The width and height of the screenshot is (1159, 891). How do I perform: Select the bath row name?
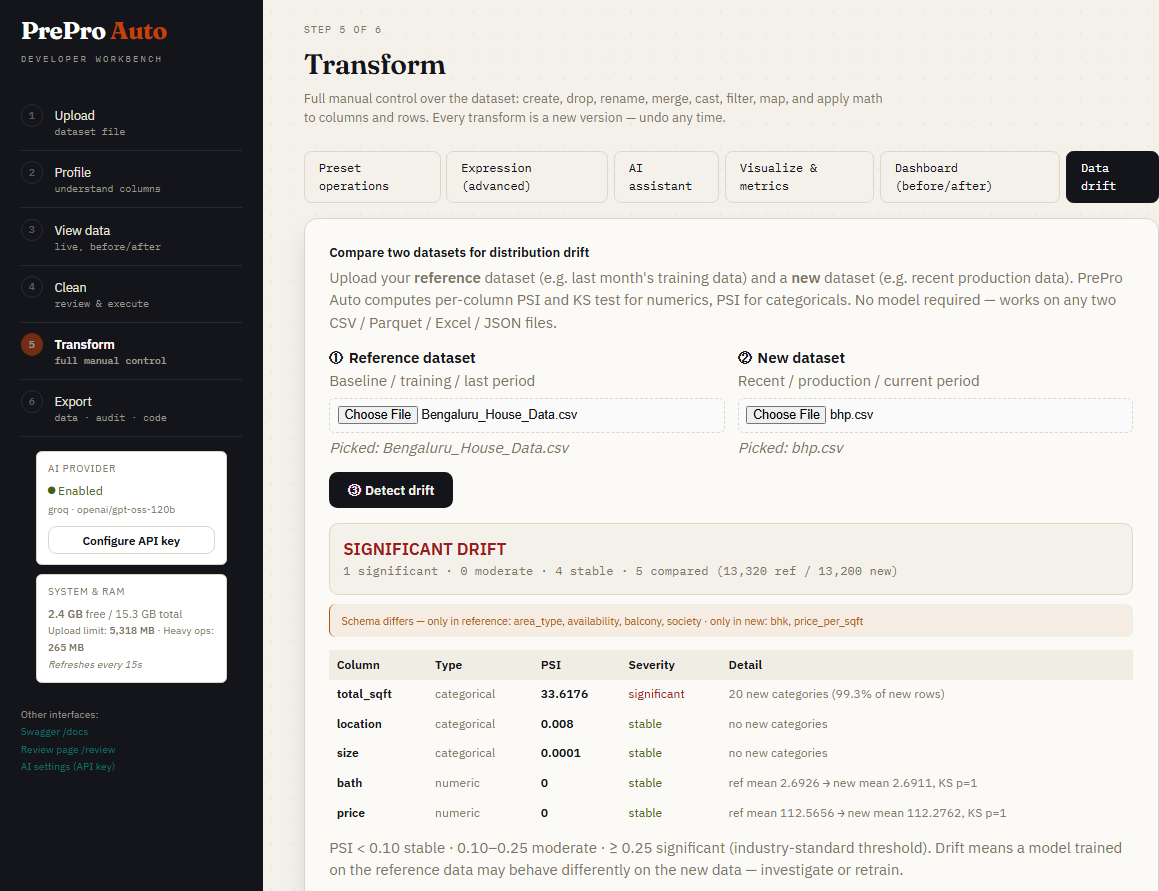point(350,783)
